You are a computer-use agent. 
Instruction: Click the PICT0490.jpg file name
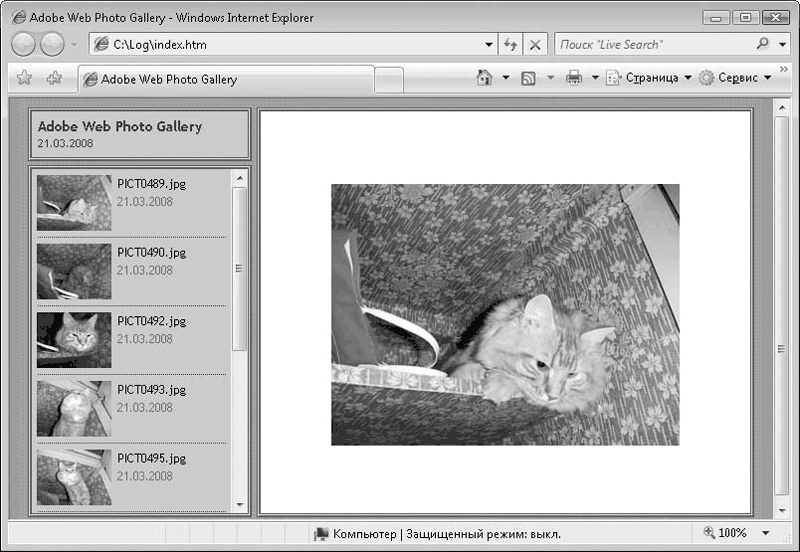[x=152, y=253]
